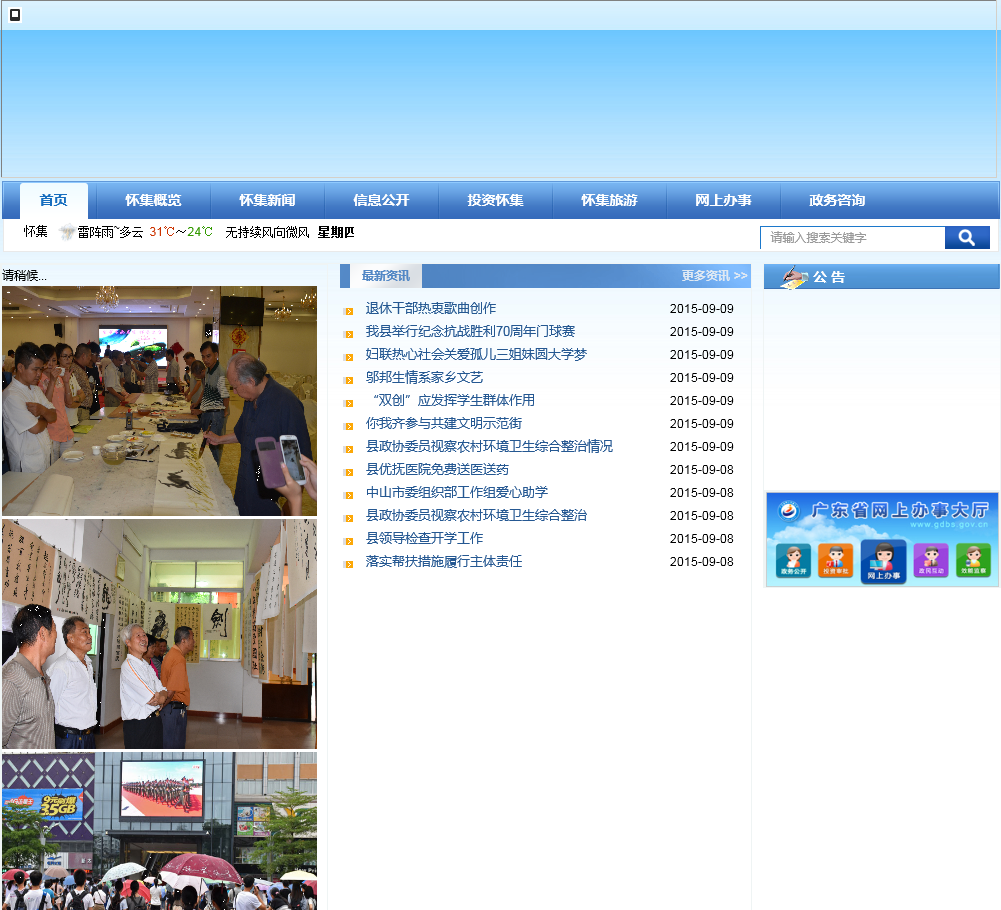Screen dimensions: 1001x910
Task: Click the calligraphy exhibition visitors photo
Action: point(160,634)
